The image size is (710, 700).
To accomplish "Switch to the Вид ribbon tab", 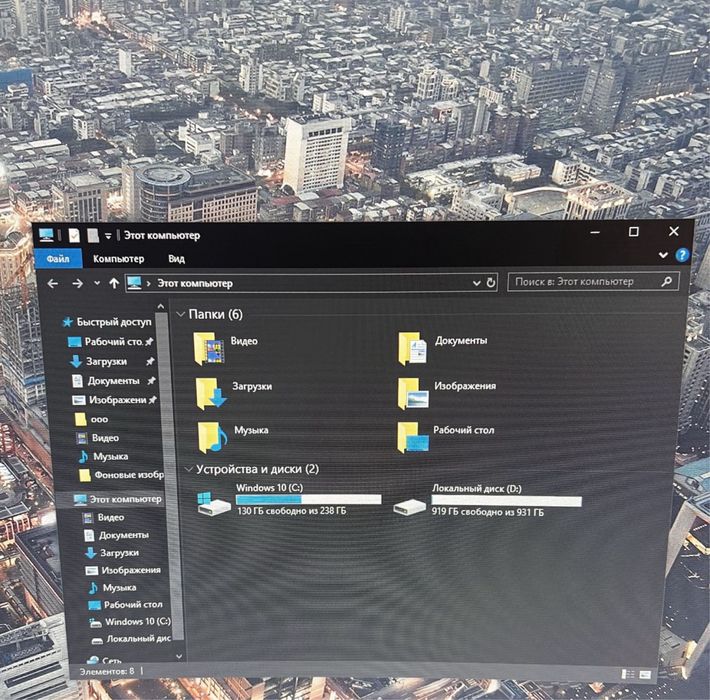I will (176, 259).
